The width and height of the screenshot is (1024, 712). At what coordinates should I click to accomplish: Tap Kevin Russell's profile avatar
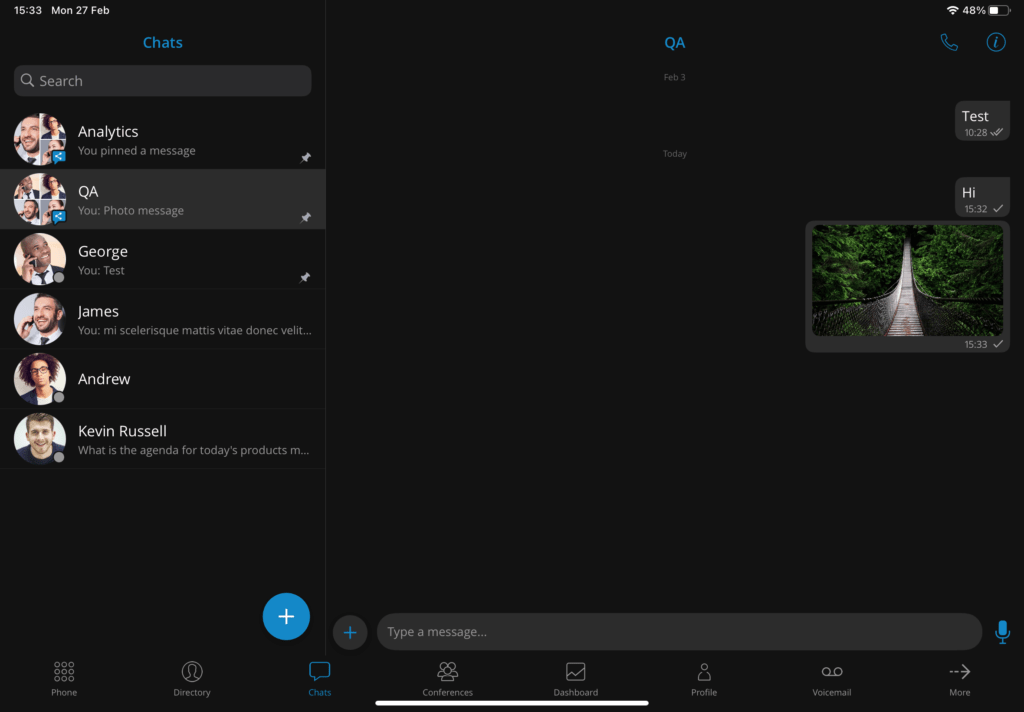tap(40, 439)
